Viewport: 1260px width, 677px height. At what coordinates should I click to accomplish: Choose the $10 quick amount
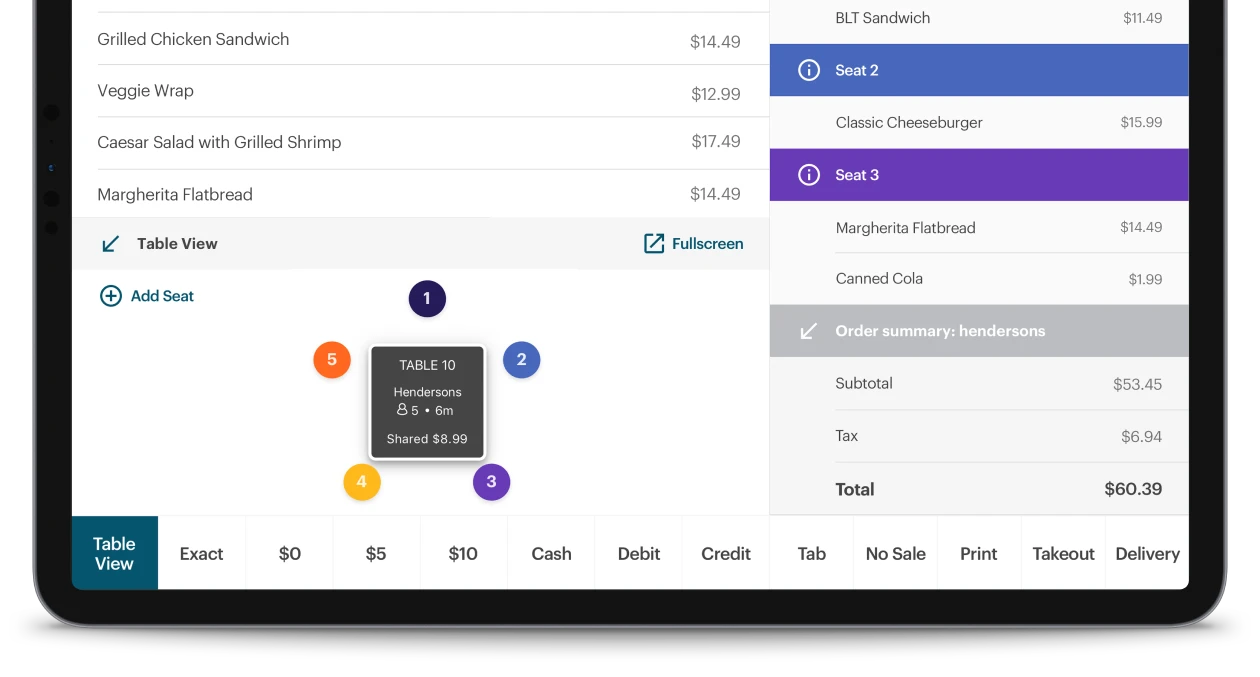coord(463,553)
